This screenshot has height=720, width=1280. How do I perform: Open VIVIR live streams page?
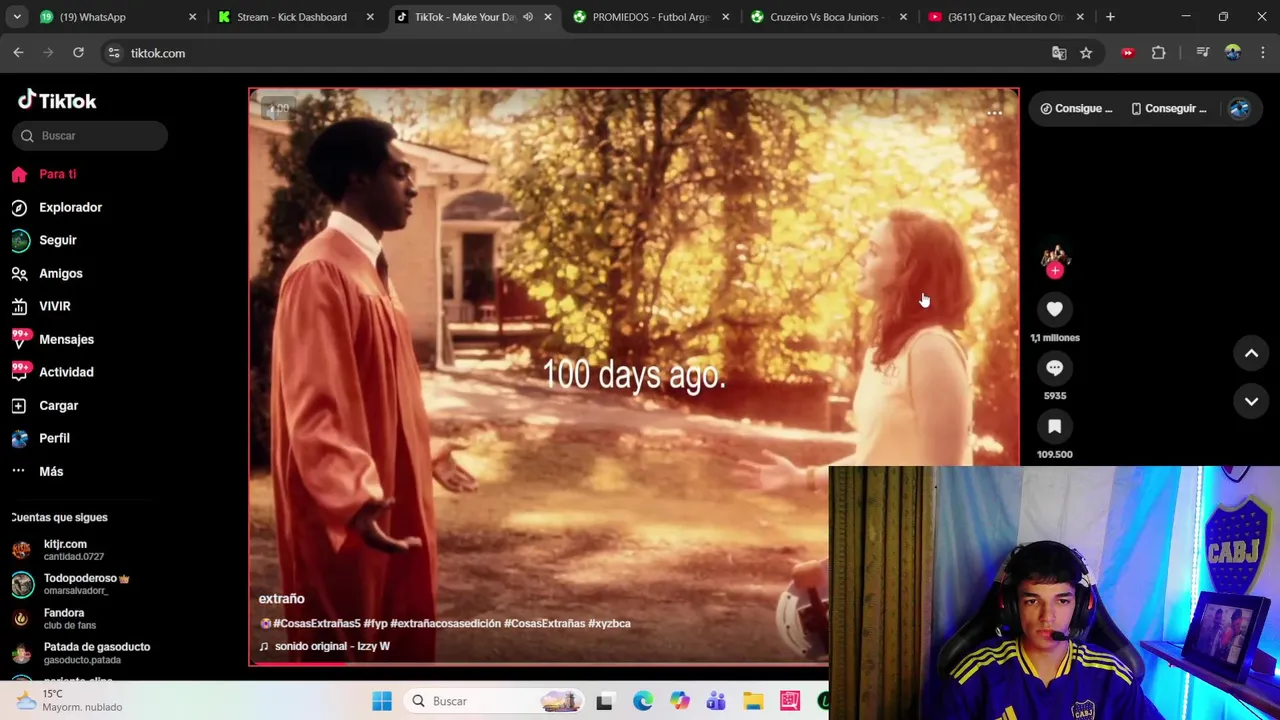pyautogui.click(x=42, y=306)
